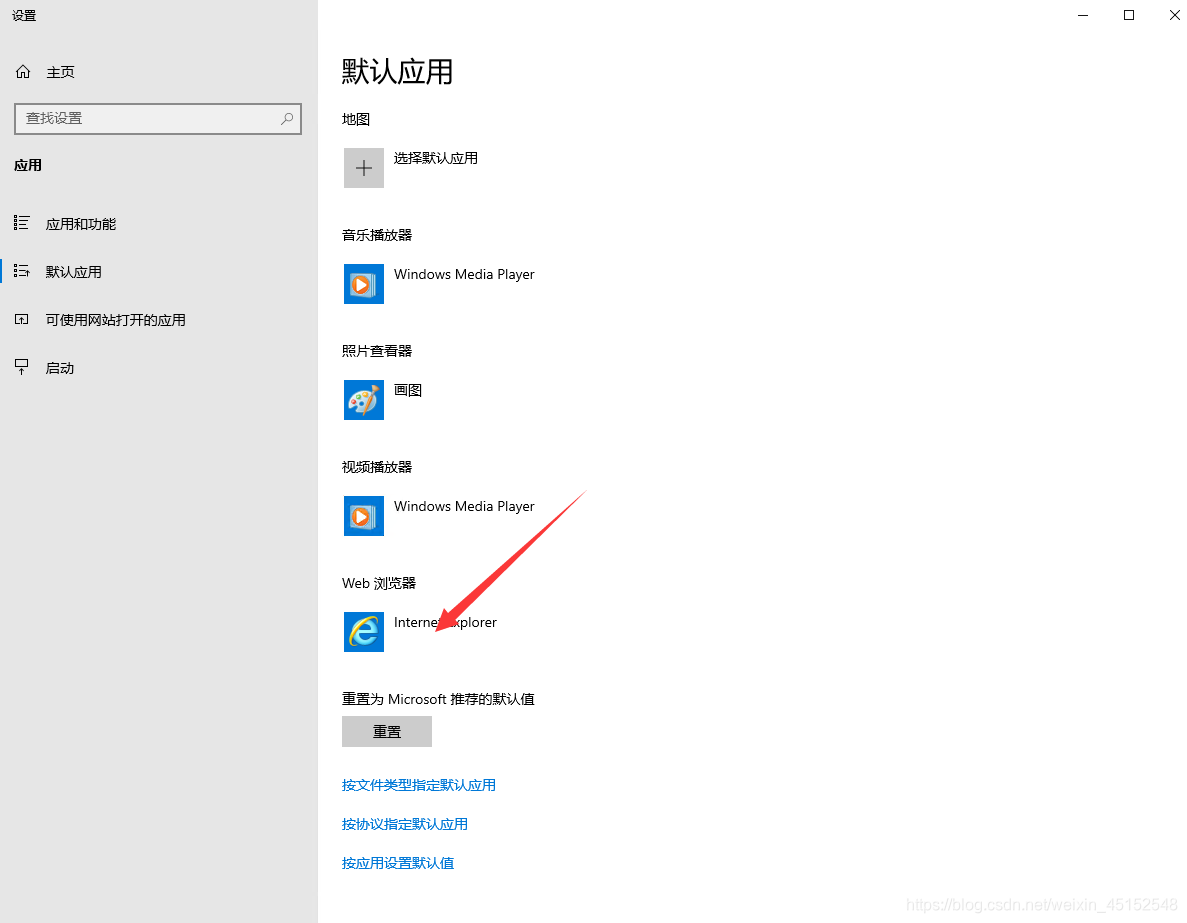Screen dimensions: 1187x923
Task: Click the 视频播放器 category label
Action: tap(377, 466)
